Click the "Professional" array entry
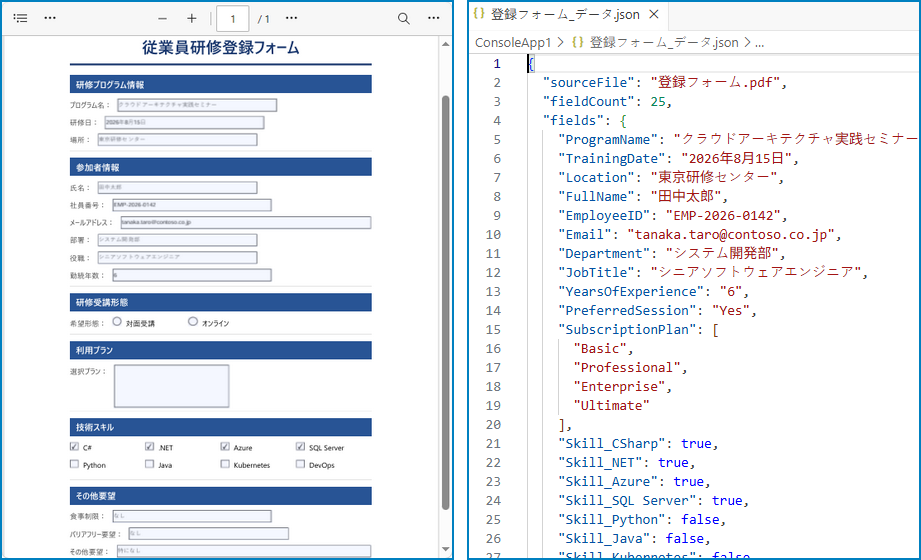 click(x=627, y=368)
